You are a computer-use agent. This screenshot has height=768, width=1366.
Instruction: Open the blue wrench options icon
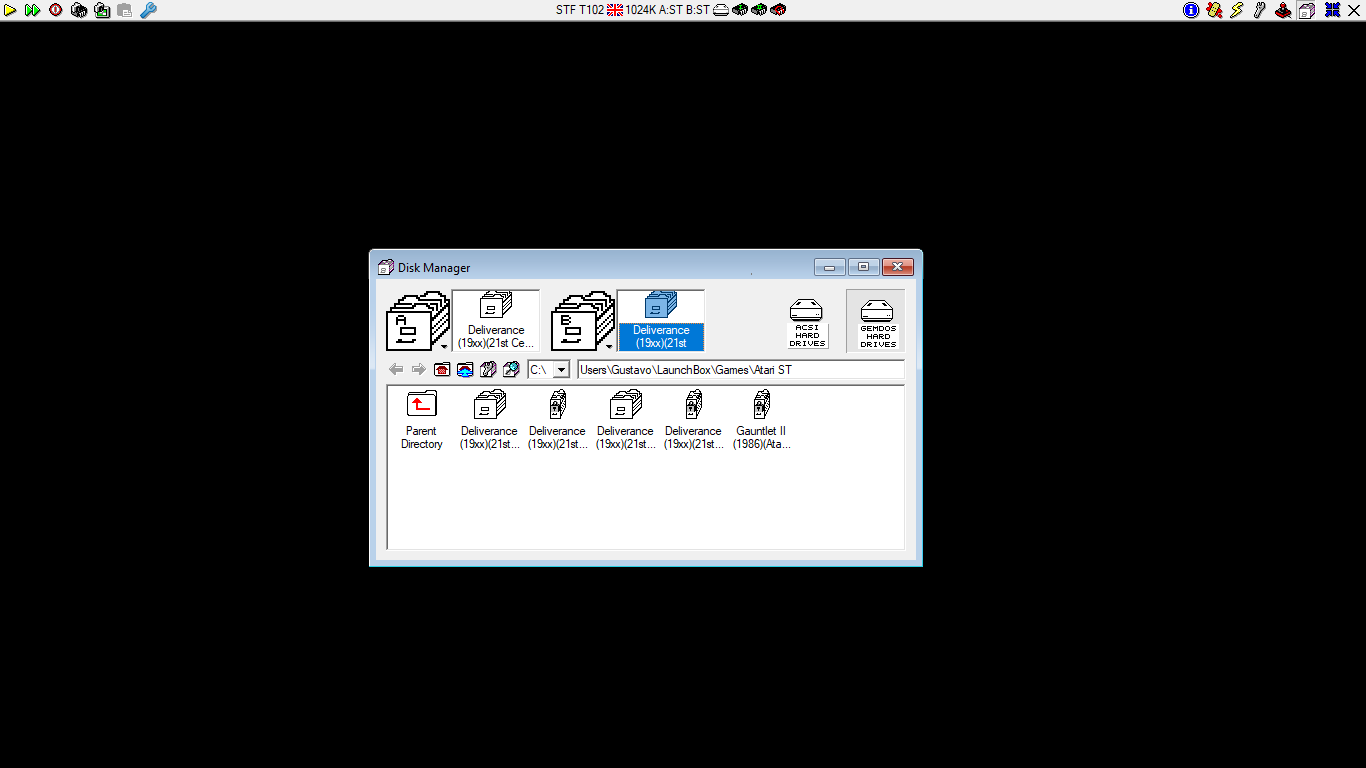[148, 10]
